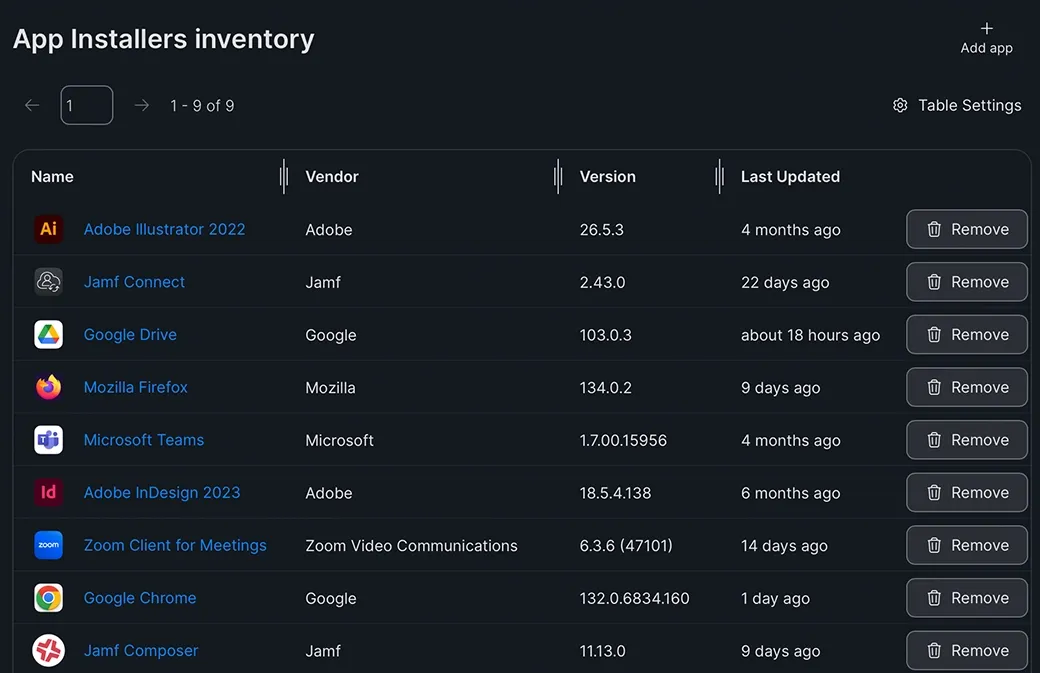
Task: Sort by the Last Updated column header
Action: [x=790, y=176]
